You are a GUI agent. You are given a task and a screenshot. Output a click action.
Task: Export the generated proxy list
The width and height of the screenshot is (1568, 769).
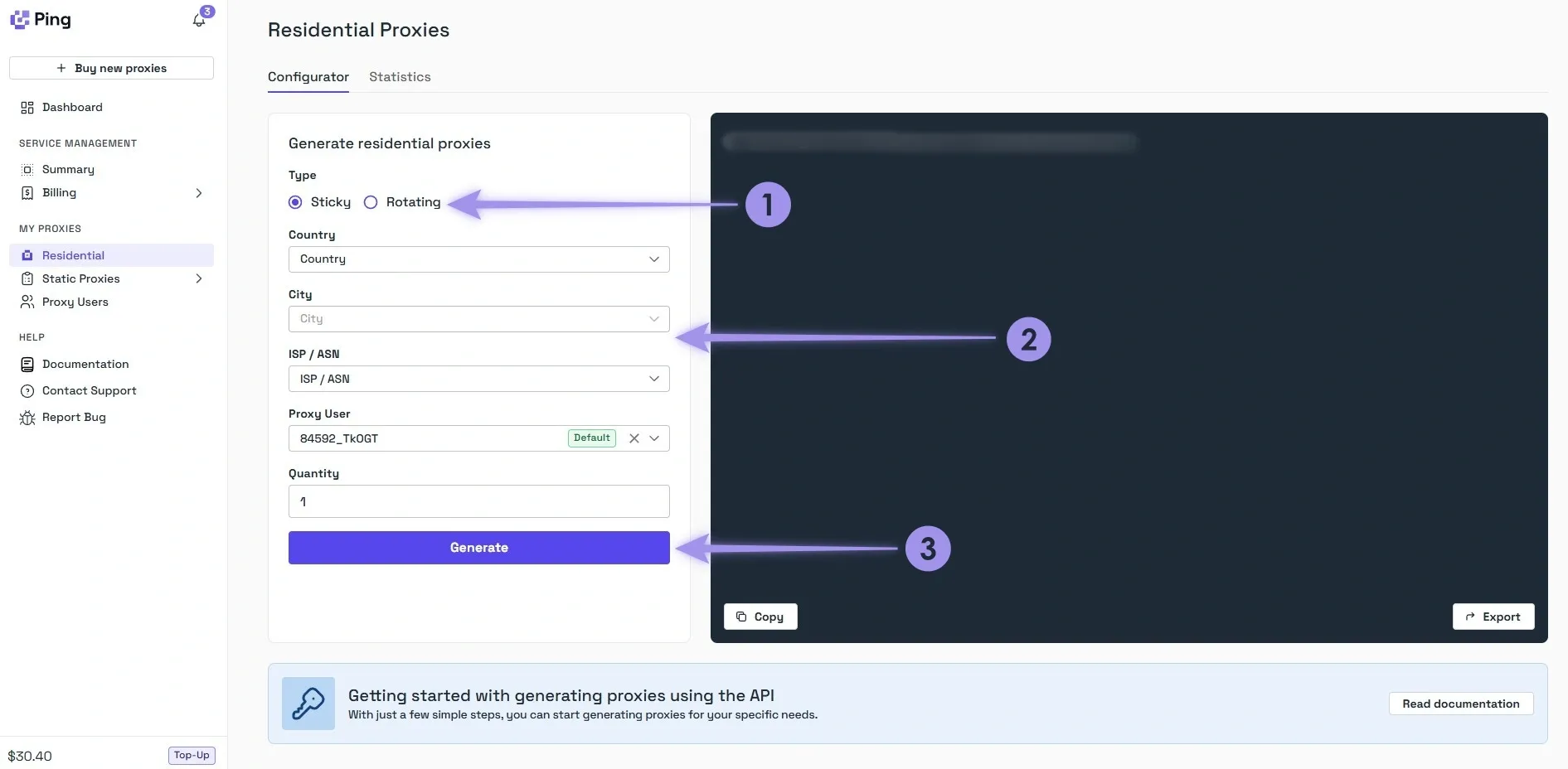coord(1493,617)
